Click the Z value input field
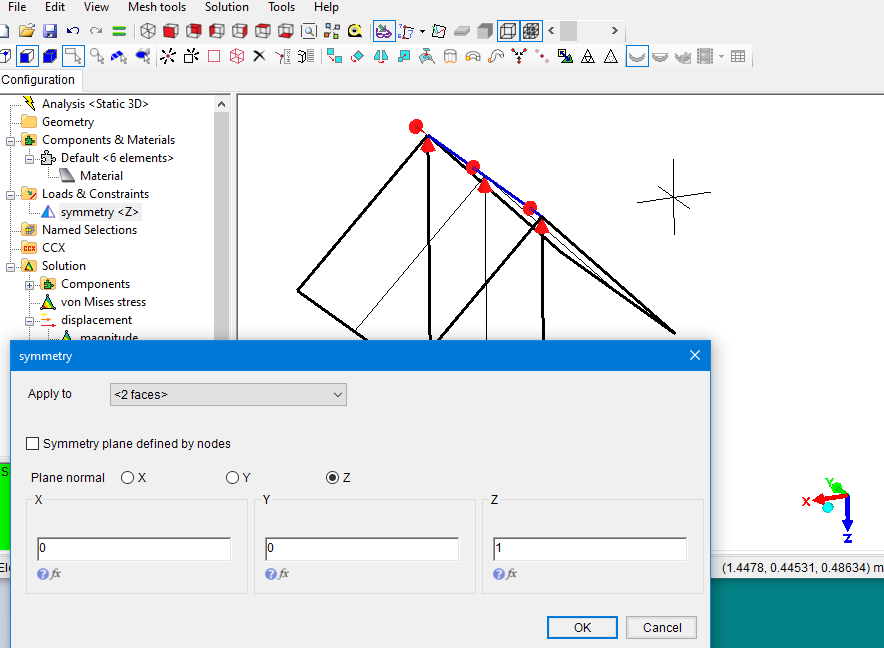 [590, 549]
